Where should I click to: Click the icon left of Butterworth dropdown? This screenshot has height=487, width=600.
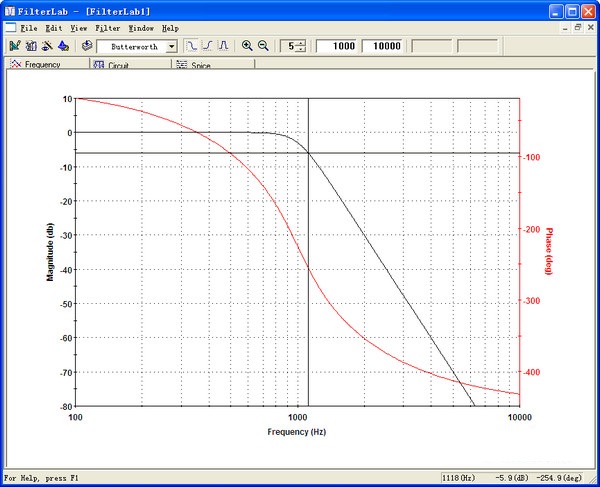pyautogui.click(x=87, y=46)
